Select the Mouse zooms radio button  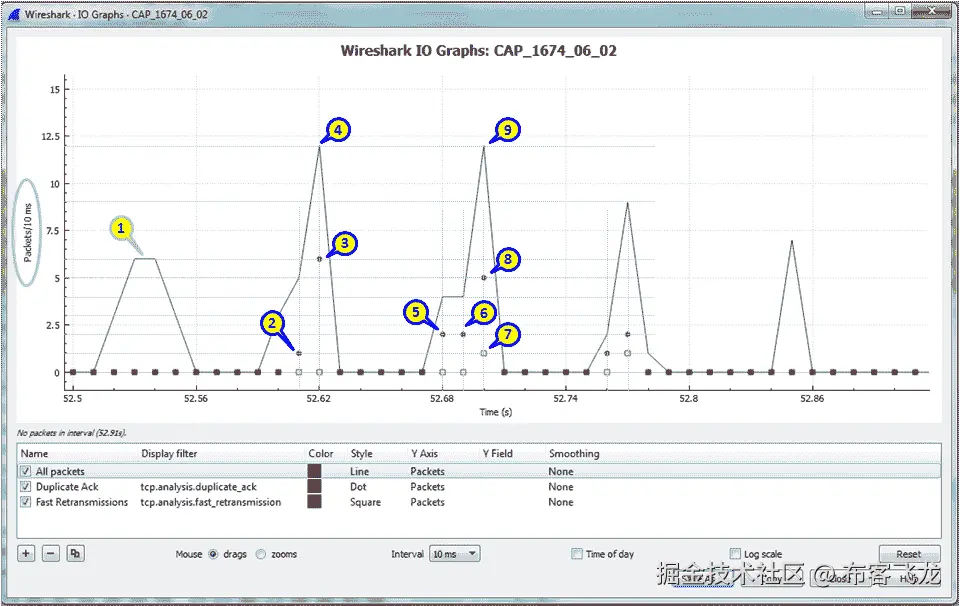261,554
